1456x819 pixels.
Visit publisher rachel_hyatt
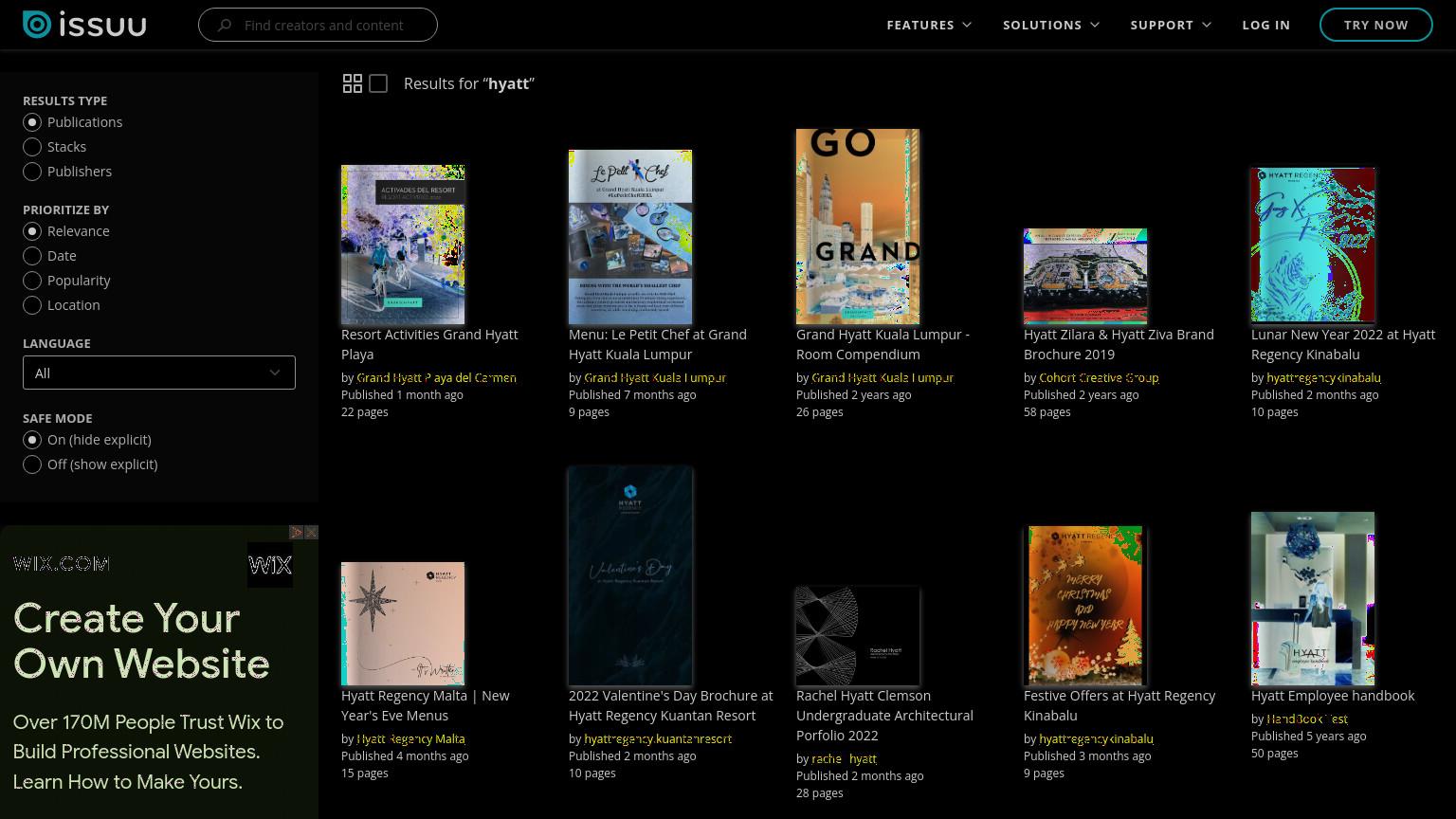pos(844,758)
